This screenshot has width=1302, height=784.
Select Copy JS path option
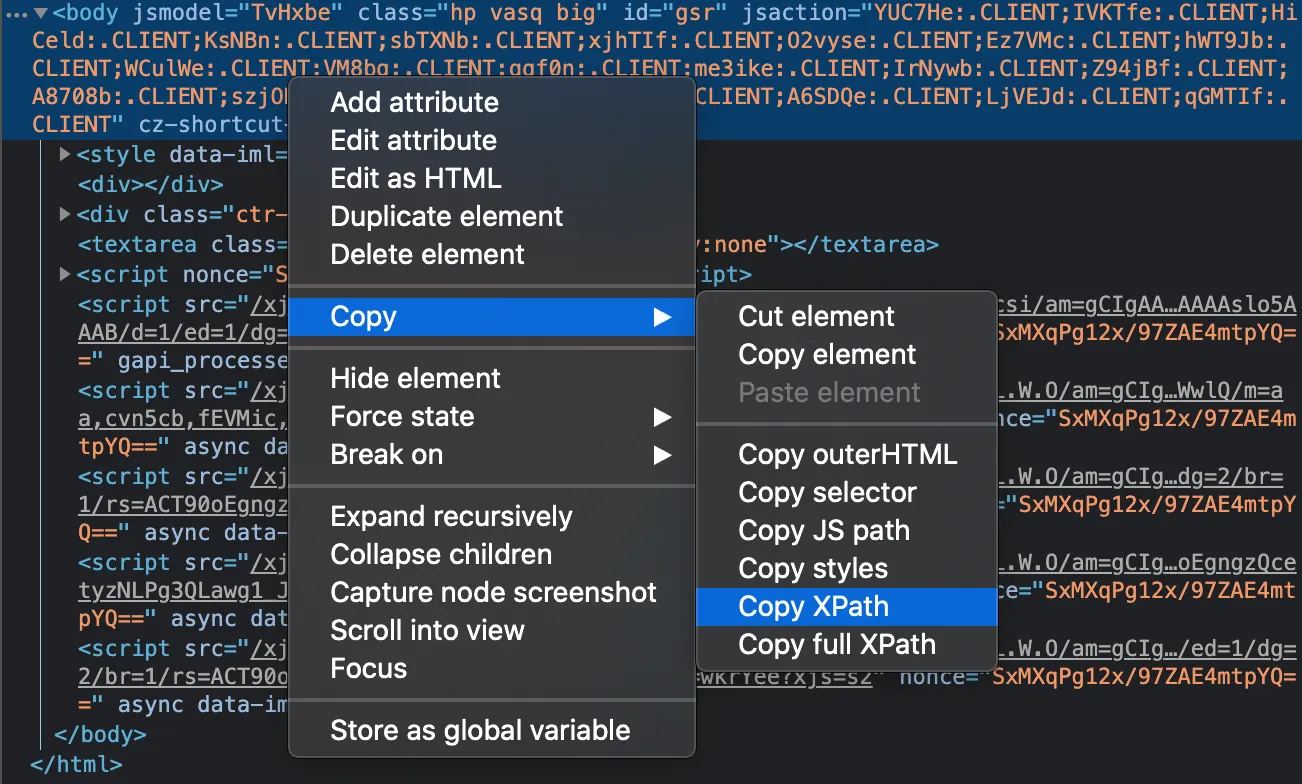click(x=824, y=531)
